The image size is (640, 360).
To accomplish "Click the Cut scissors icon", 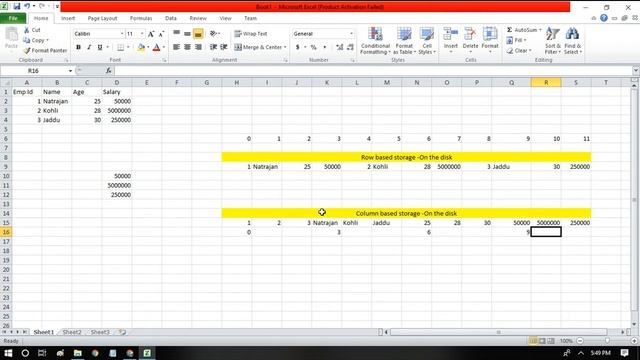I will coord(27,30).
